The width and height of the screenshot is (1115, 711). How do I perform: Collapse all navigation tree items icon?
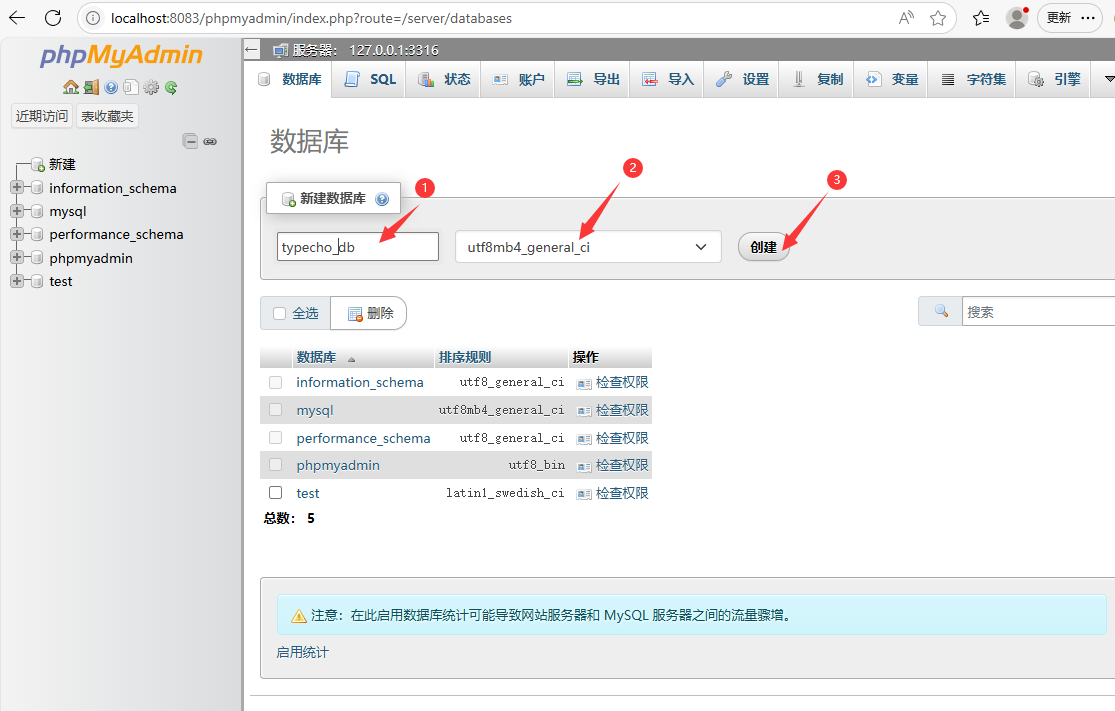(190, 141)
